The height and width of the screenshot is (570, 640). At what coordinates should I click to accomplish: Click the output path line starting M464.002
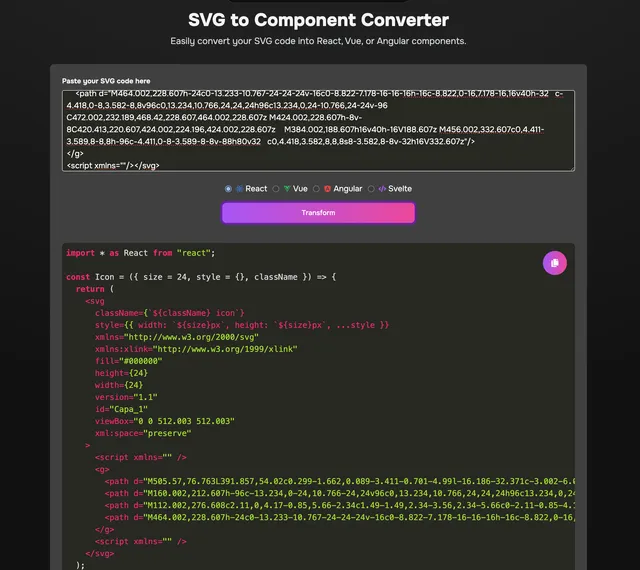click(340, 517)
